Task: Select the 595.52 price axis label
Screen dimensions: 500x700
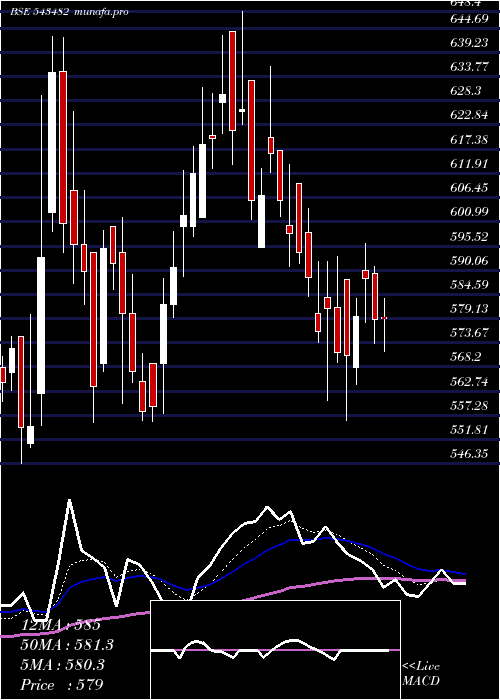Action: [x=469, y=236]
